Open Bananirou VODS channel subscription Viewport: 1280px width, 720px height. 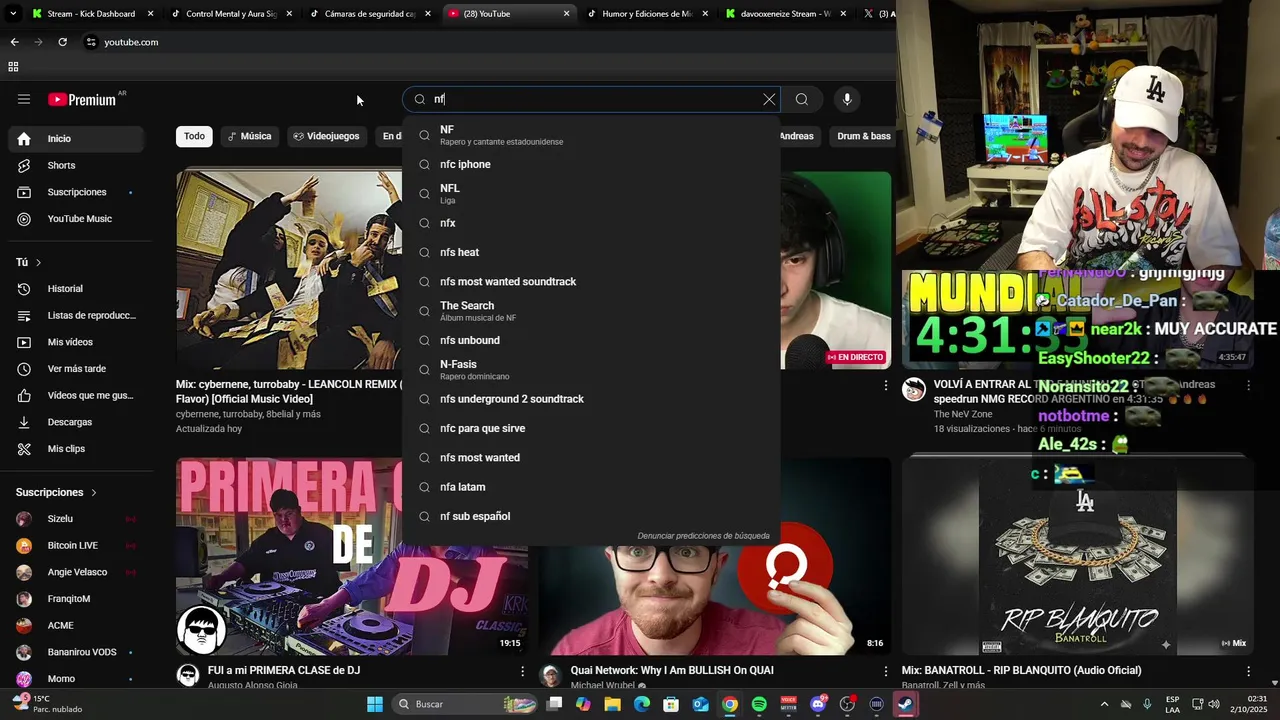click(76, 652)
